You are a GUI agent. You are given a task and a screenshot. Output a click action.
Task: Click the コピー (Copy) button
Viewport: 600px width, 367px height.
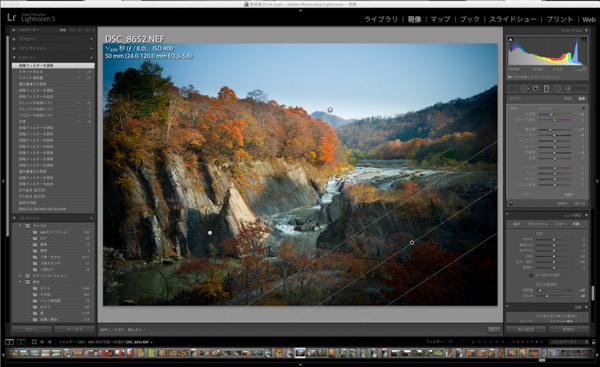pyautogui.click(x=32, y=329)
